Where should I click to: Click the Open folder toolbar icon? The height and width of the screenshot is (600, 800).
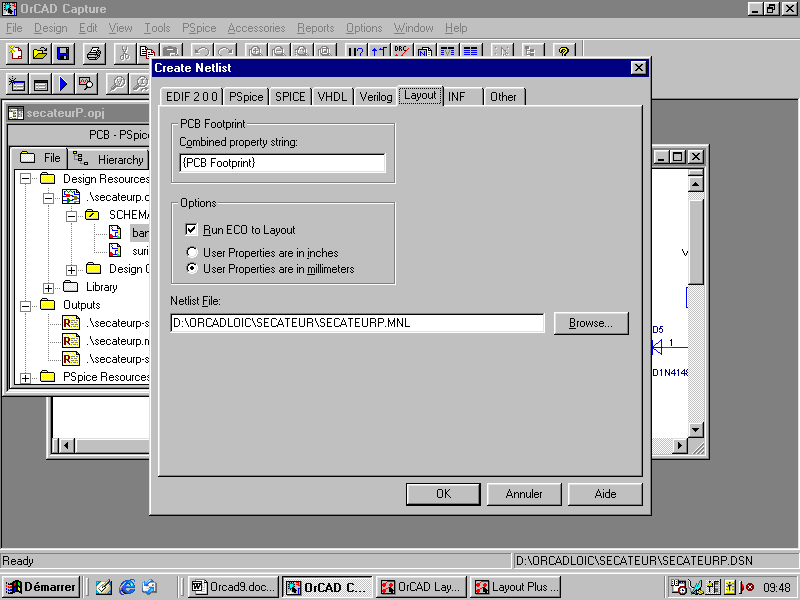coord(40,53)
